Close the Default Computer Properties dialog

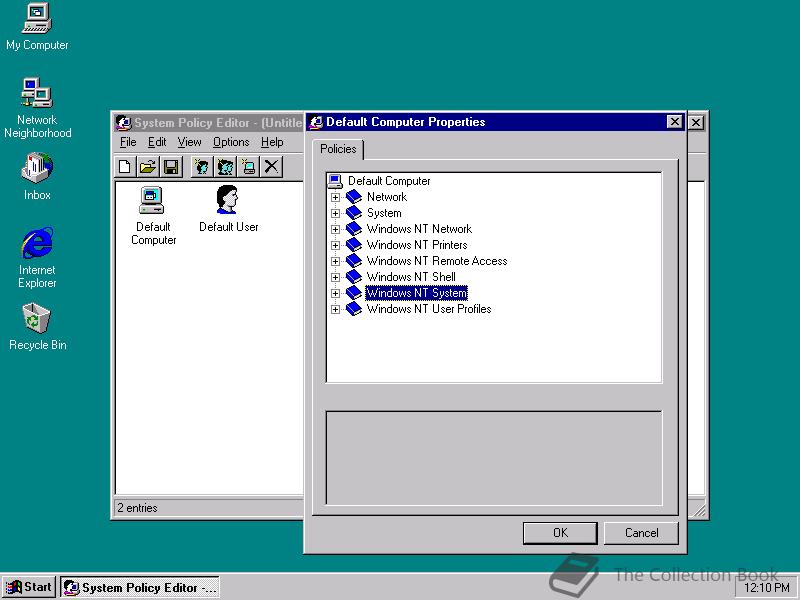click(x=674, y=122)
